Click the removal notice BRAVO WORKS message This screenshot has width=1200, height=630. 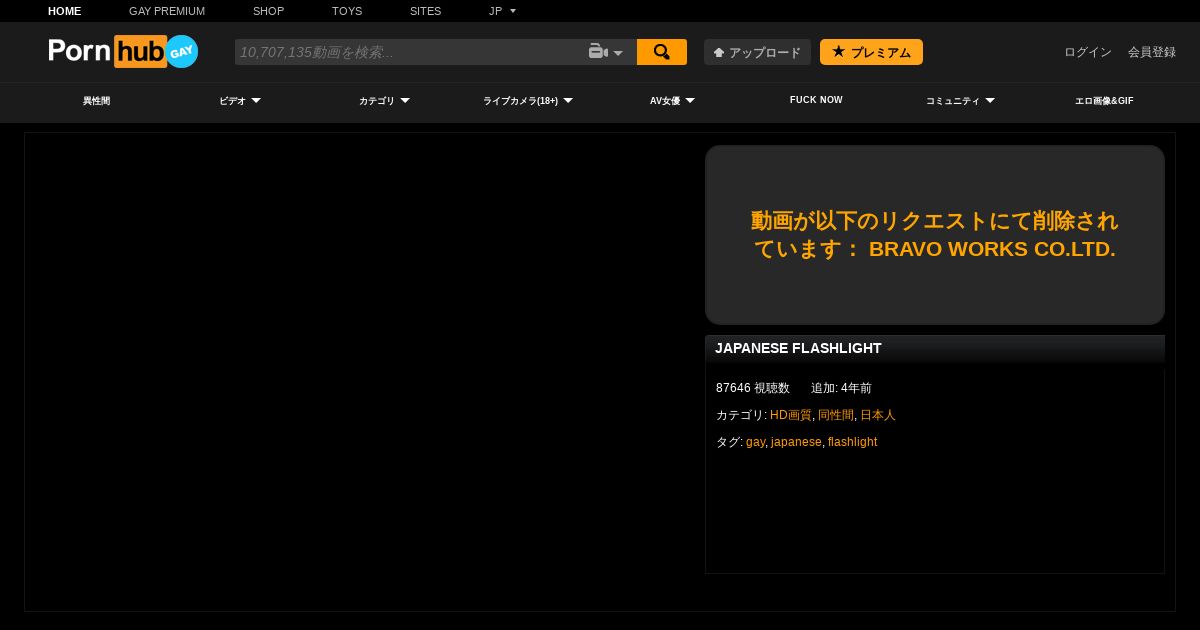coord(935,235)
